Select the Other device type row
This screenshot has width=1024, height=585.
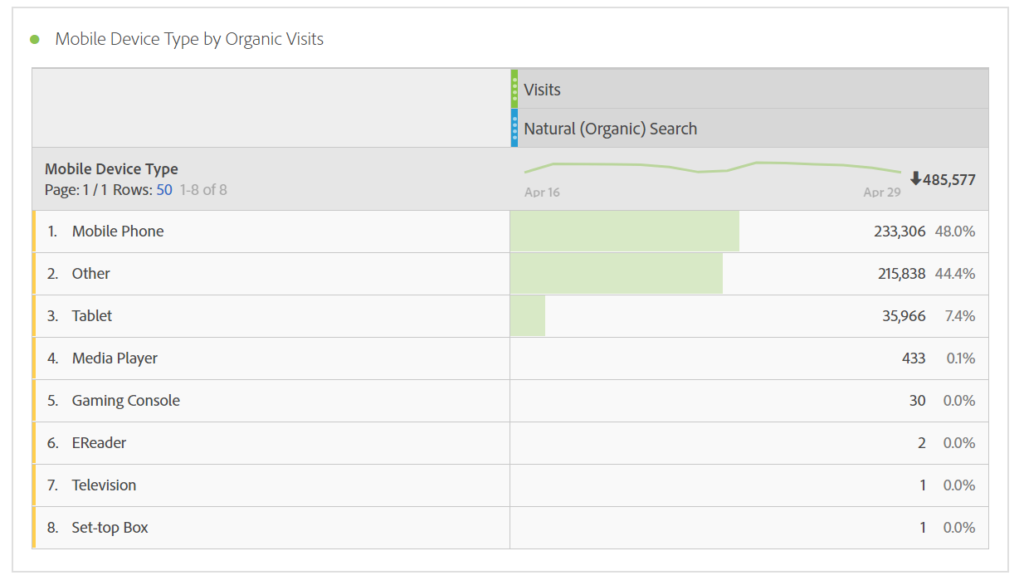91,273
